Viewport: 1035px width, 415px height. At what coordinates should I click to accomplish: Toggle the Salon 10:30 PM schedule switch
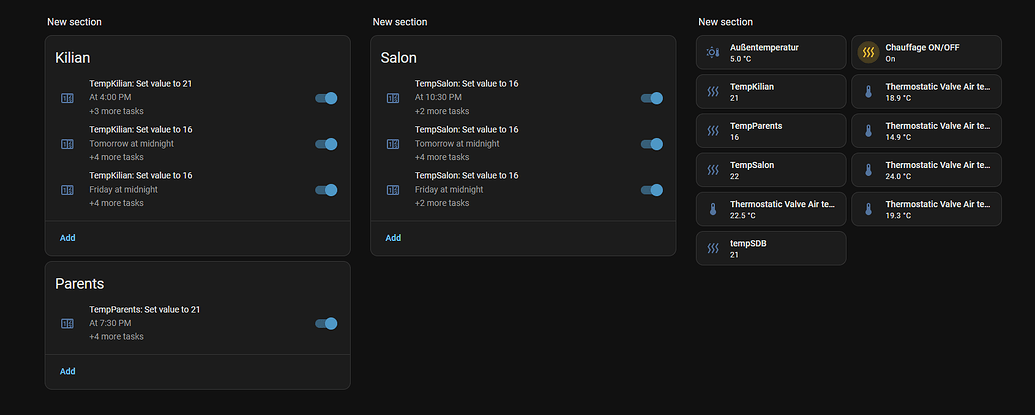point(652,98)
